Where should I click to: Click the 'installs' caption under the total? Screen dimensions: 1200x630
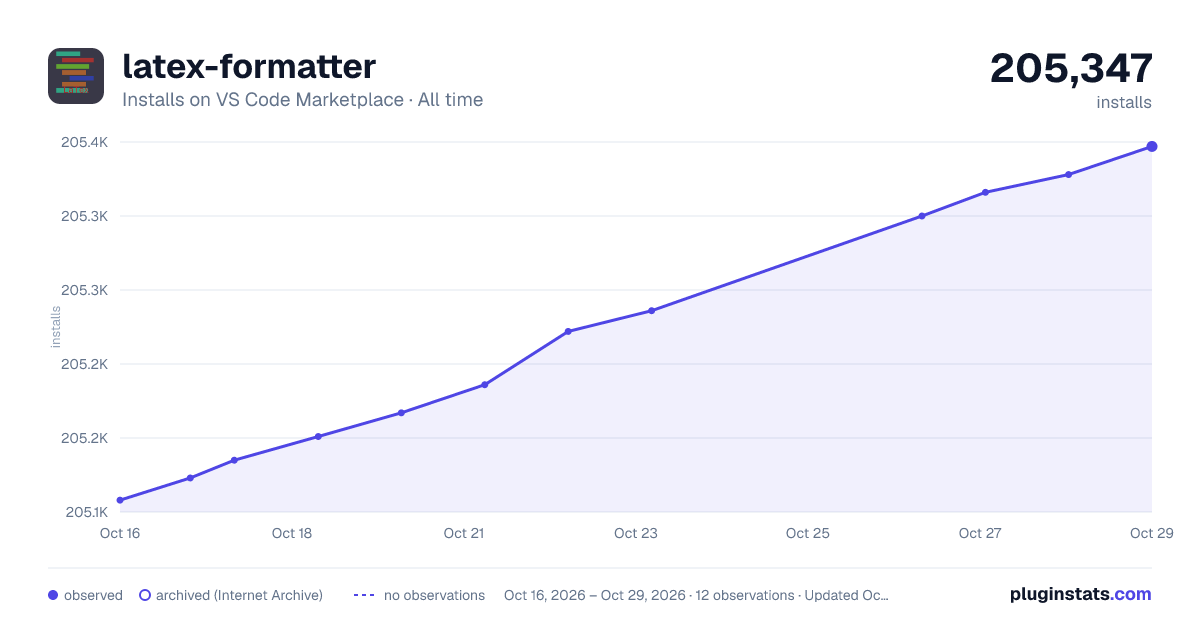(x=1124, y=102)
